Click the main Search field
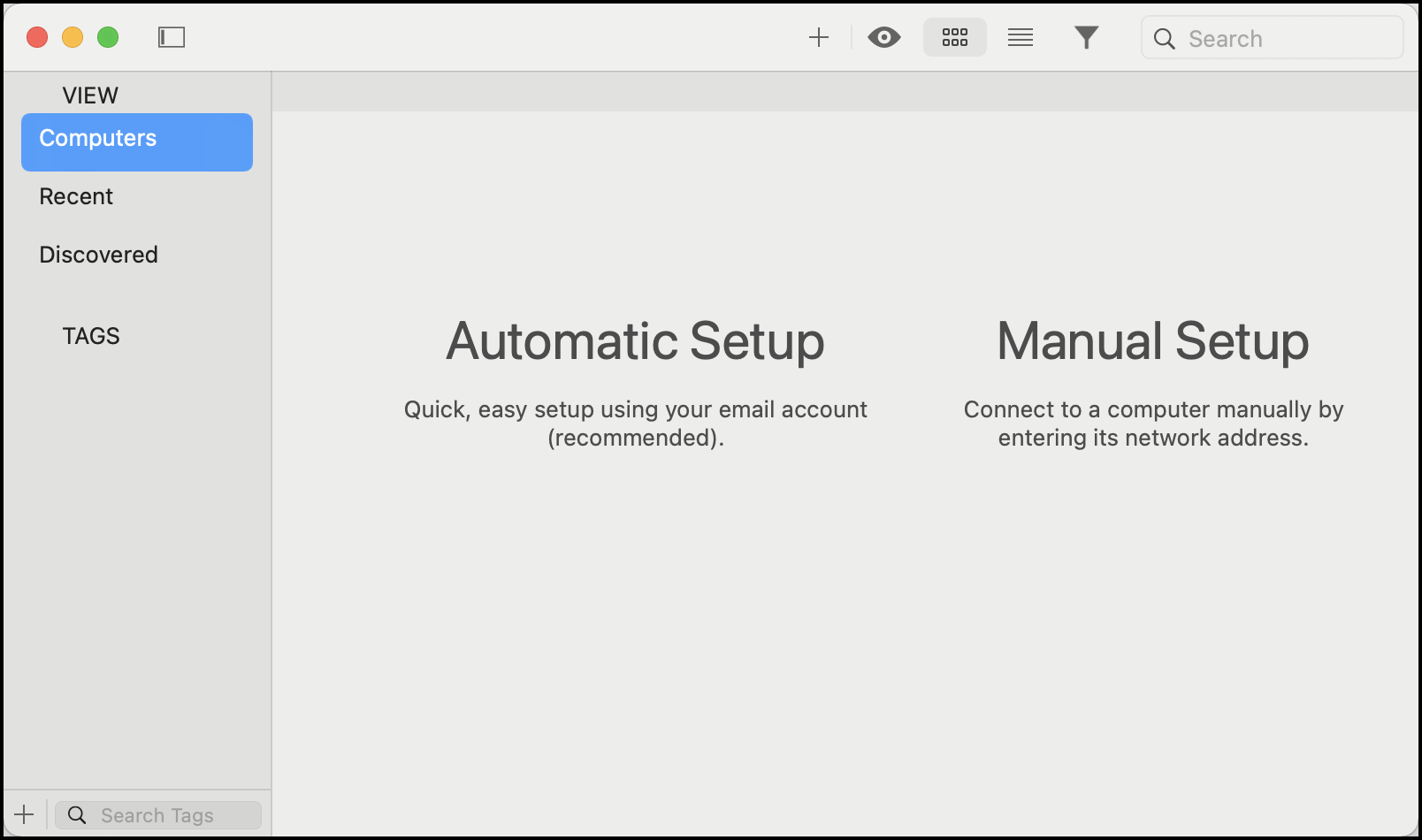The width and height of the screenshot is (1422, 840). pyautogui.click(x=1273, y=38)
